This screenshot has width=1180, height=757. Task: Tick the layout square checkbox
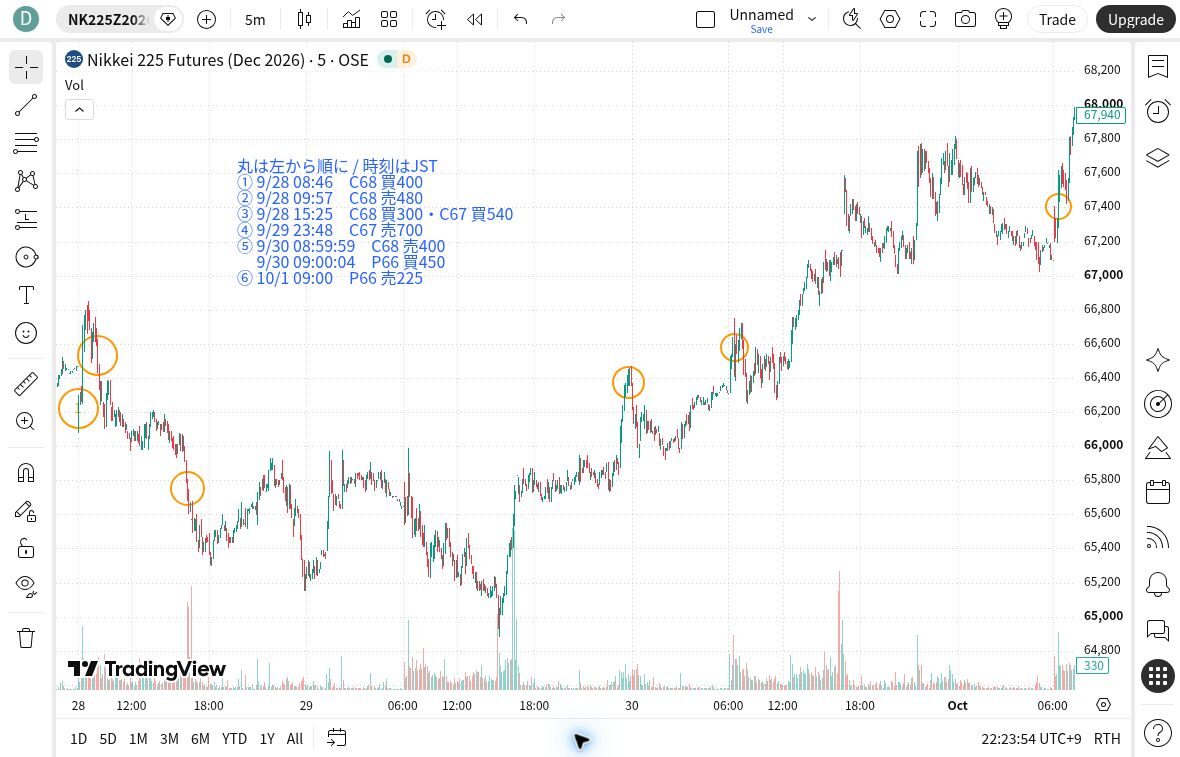pyautogui.click(x=705, y=20)
